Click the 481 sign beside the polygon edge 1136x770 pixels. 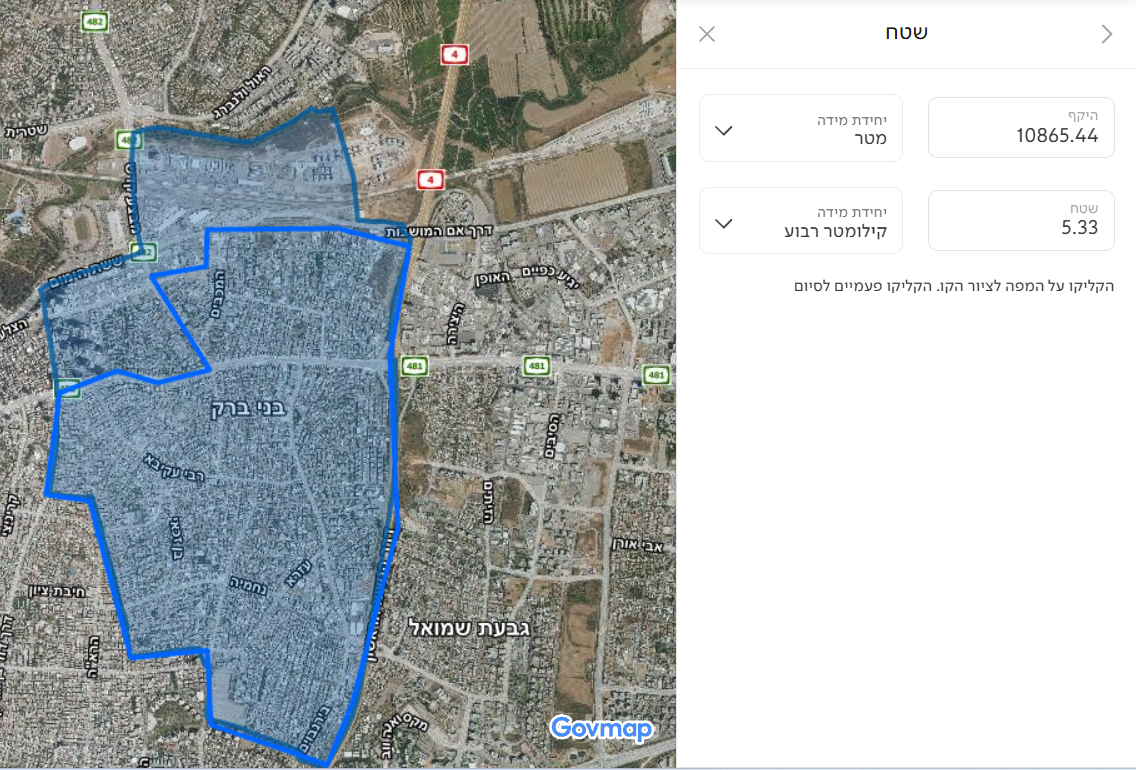[414, 366]
